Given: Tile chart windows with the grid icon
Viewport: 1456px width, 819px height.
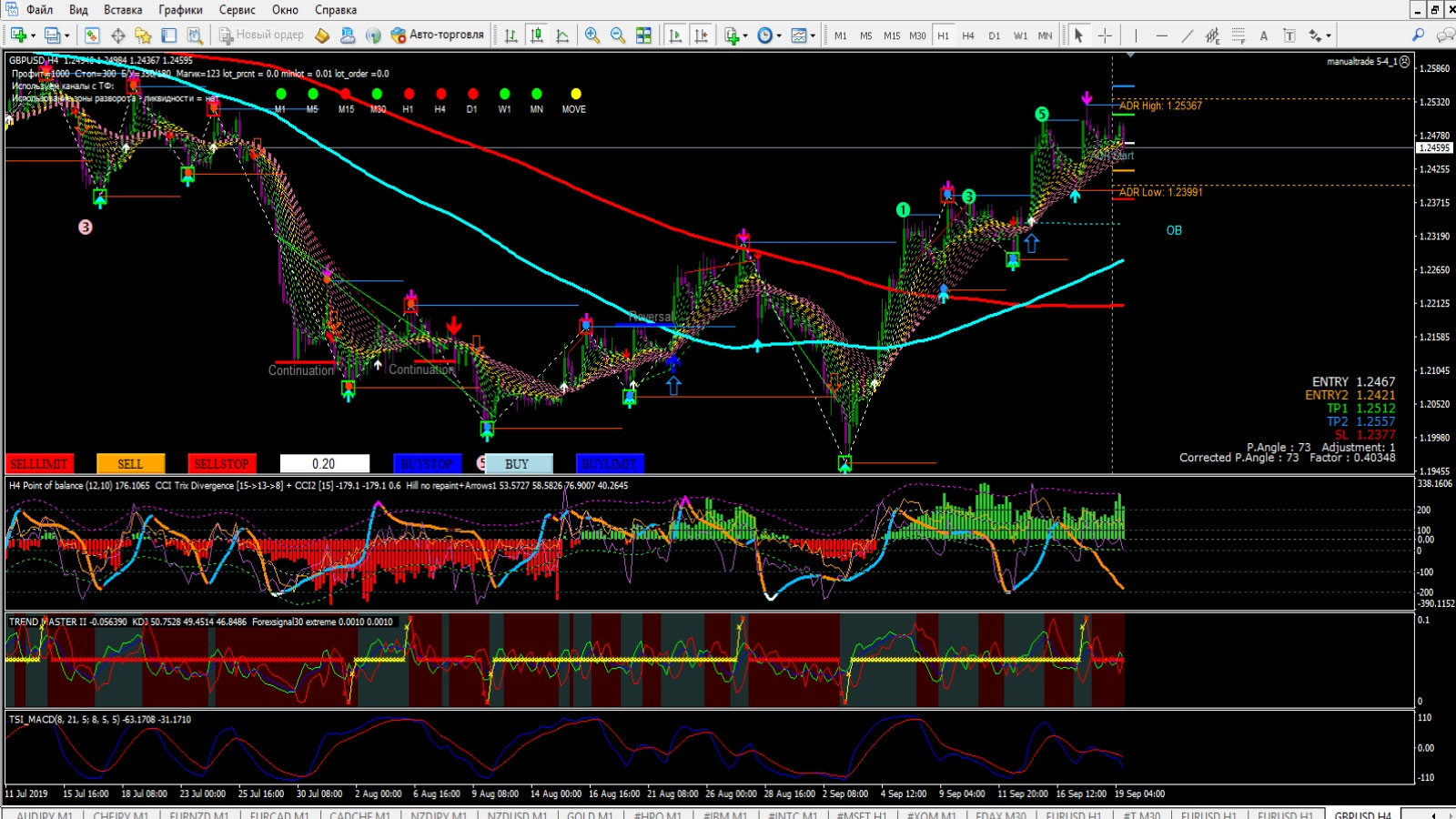Looking at the screenshot, I should coord(643,35).
